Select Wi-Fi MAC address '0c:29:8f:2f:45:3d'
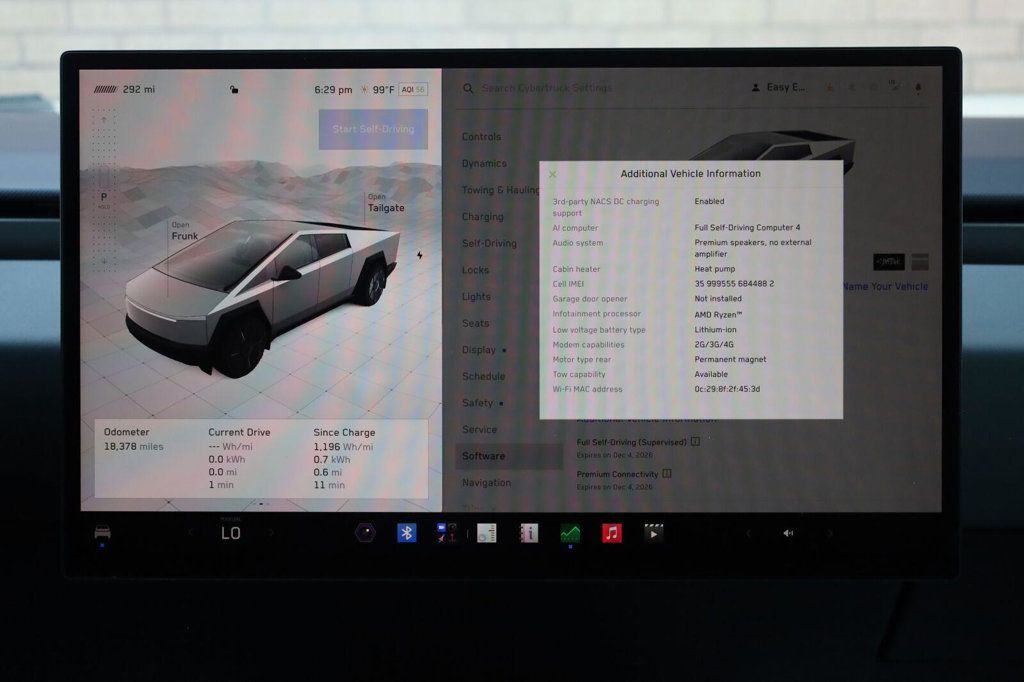1024x682 pixels. [x=727, y=389]
